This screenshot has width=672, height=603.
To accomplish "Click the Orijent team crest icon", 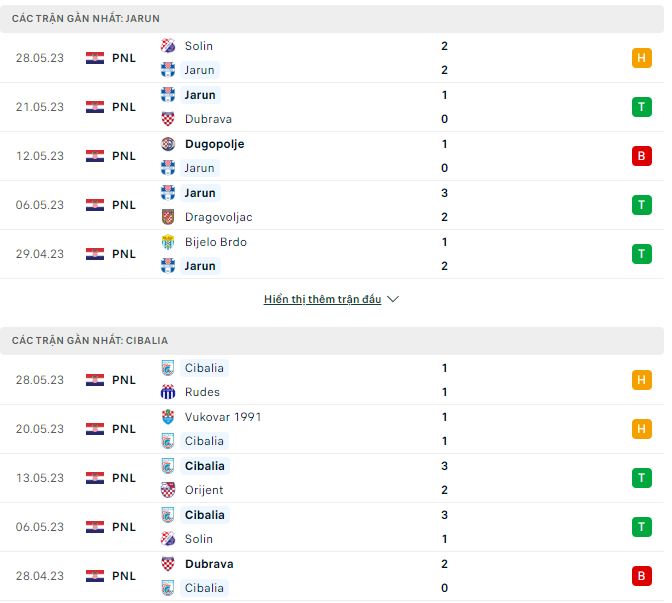I will point(168,490).
